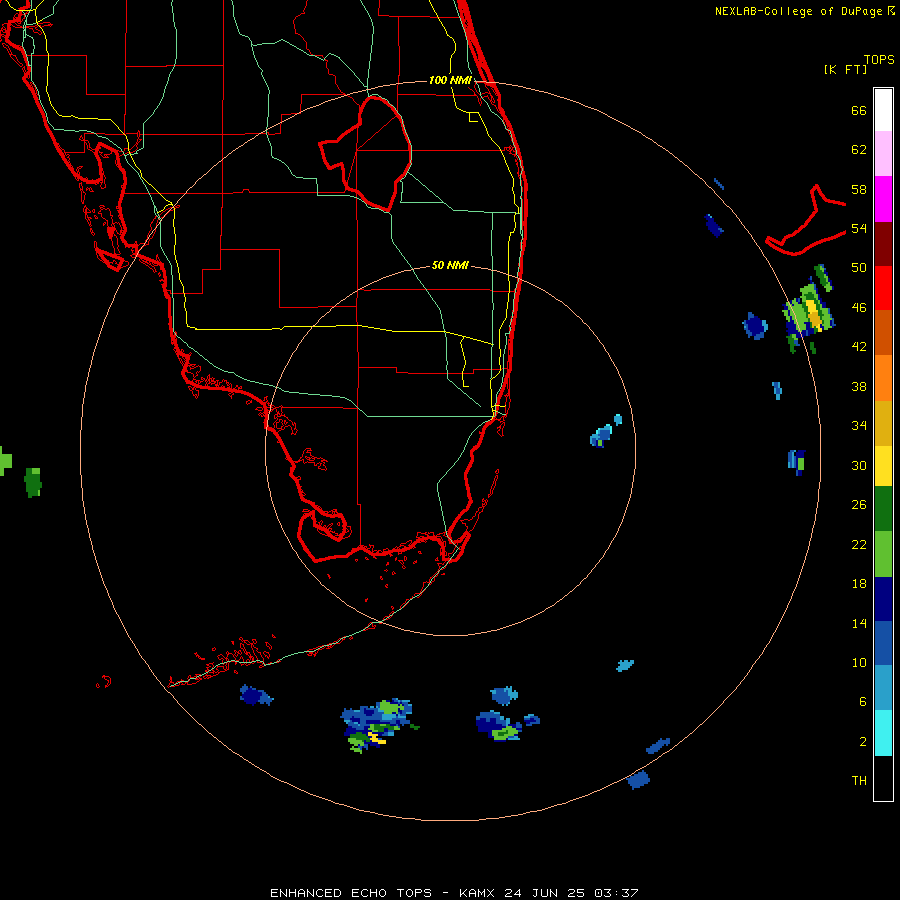Click the TOPS legend title

879,59
